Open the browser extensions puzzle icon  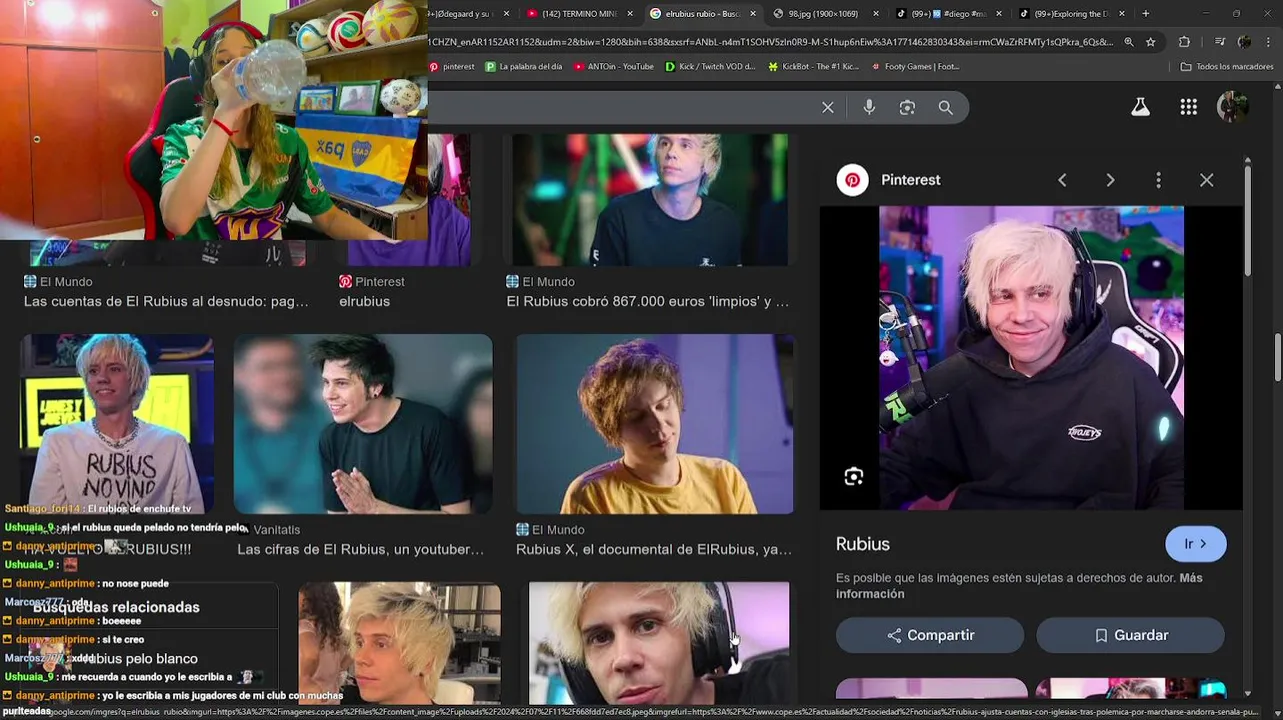click(1185, 42)
